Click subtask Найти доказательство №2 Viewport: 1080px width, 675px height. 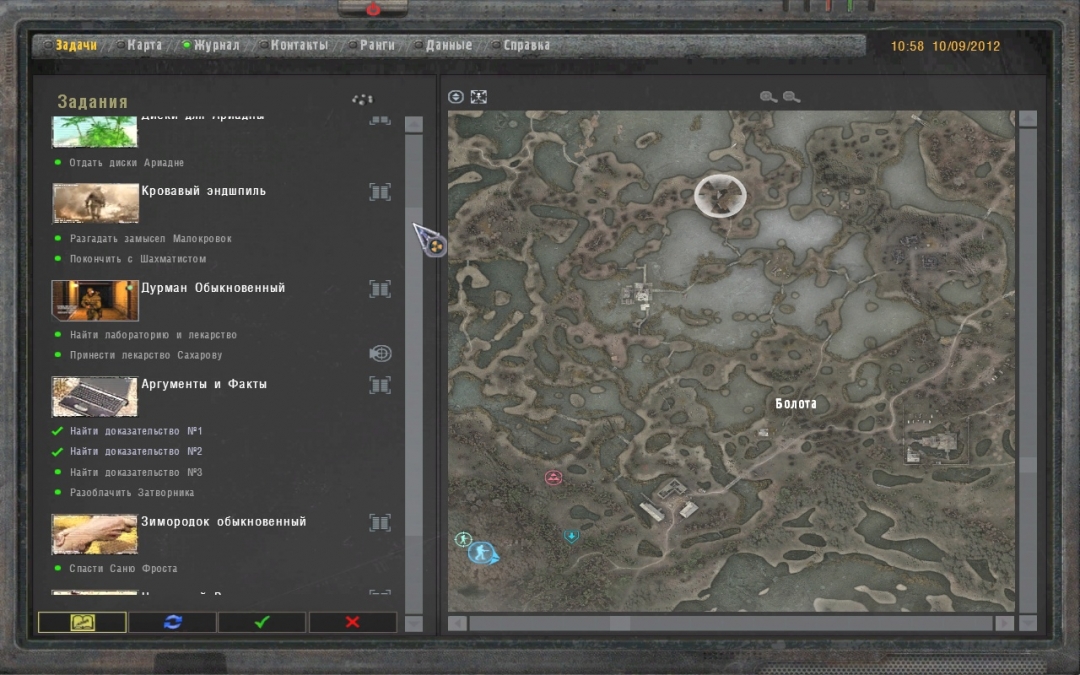click(136, 451)
